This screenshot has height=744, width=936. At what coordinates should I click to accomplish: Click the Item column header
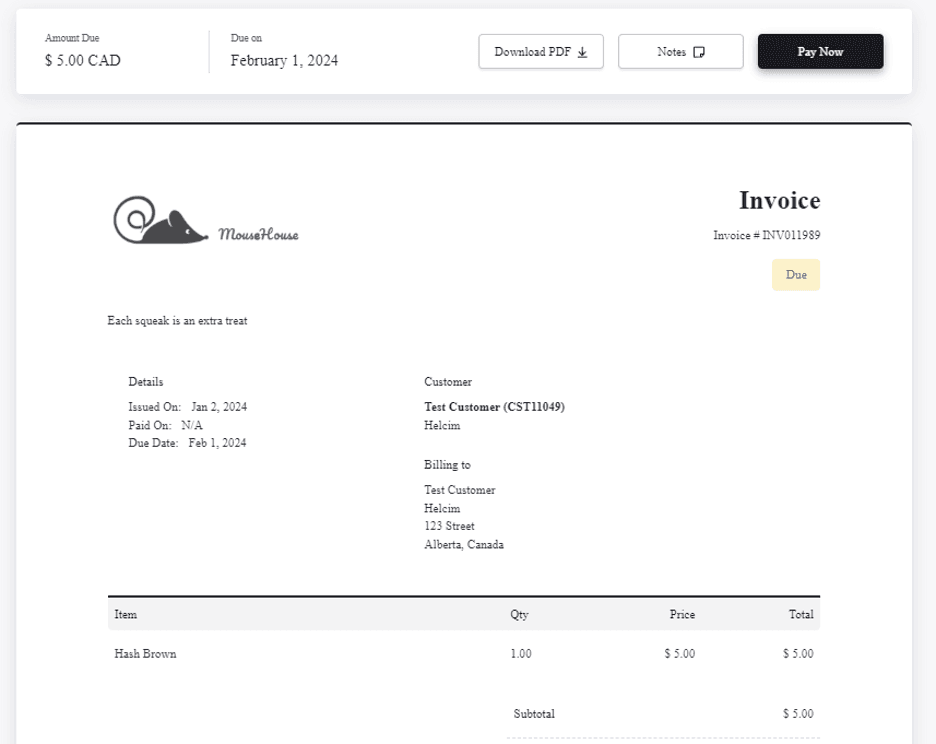tap(126, 614)
